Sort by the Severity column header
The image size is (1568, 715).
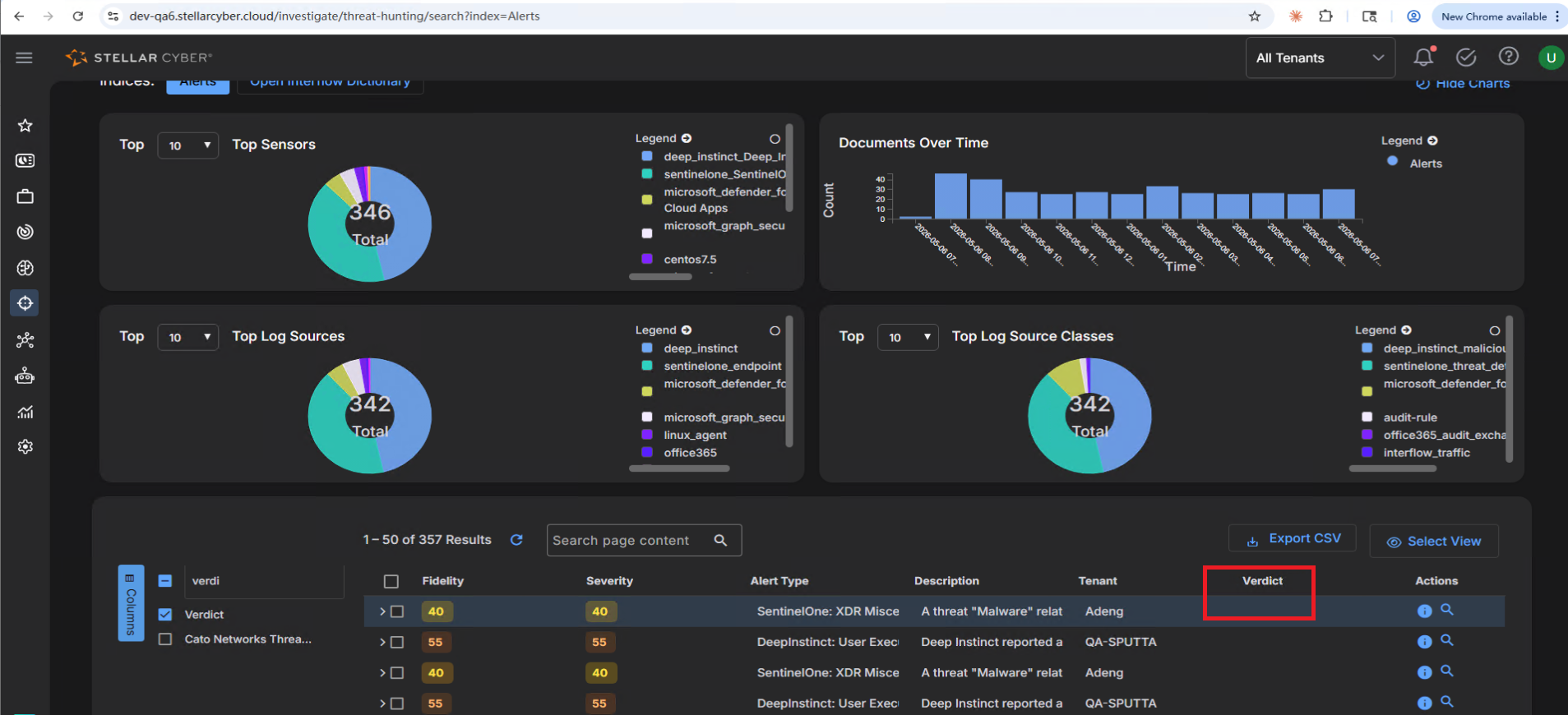(609, 581)
